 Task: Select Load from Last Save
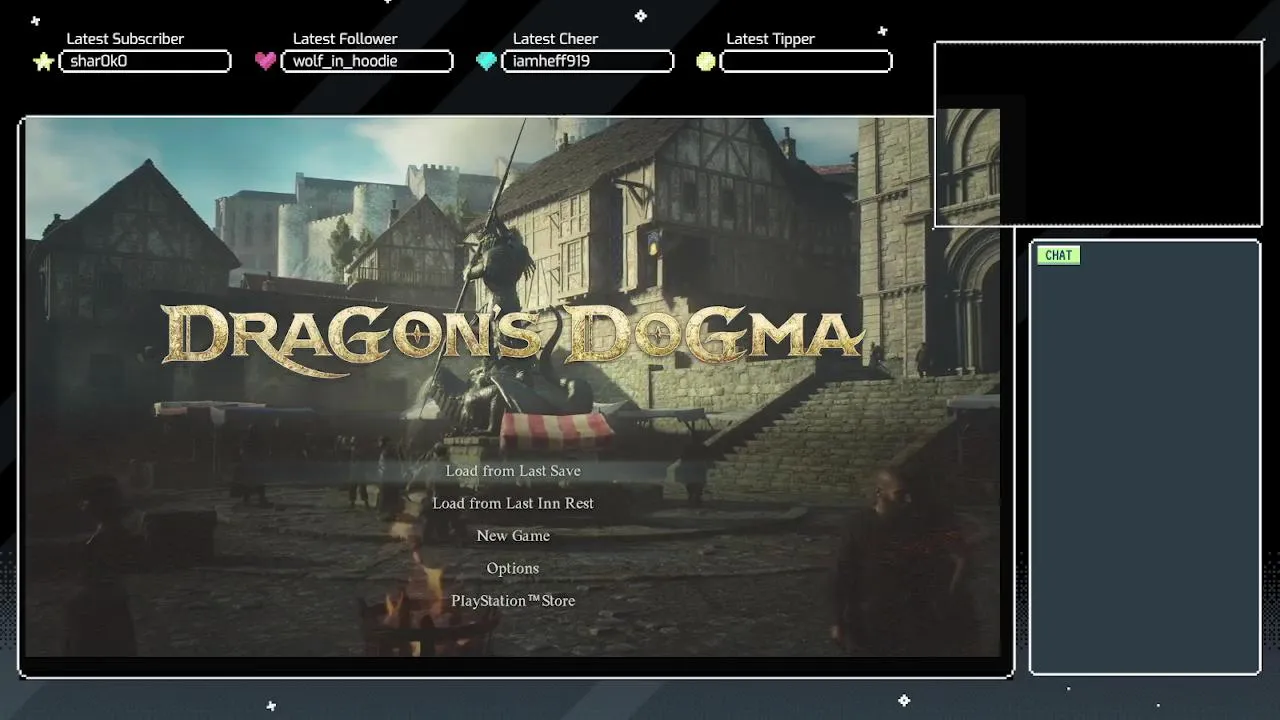tap(513, 471)
